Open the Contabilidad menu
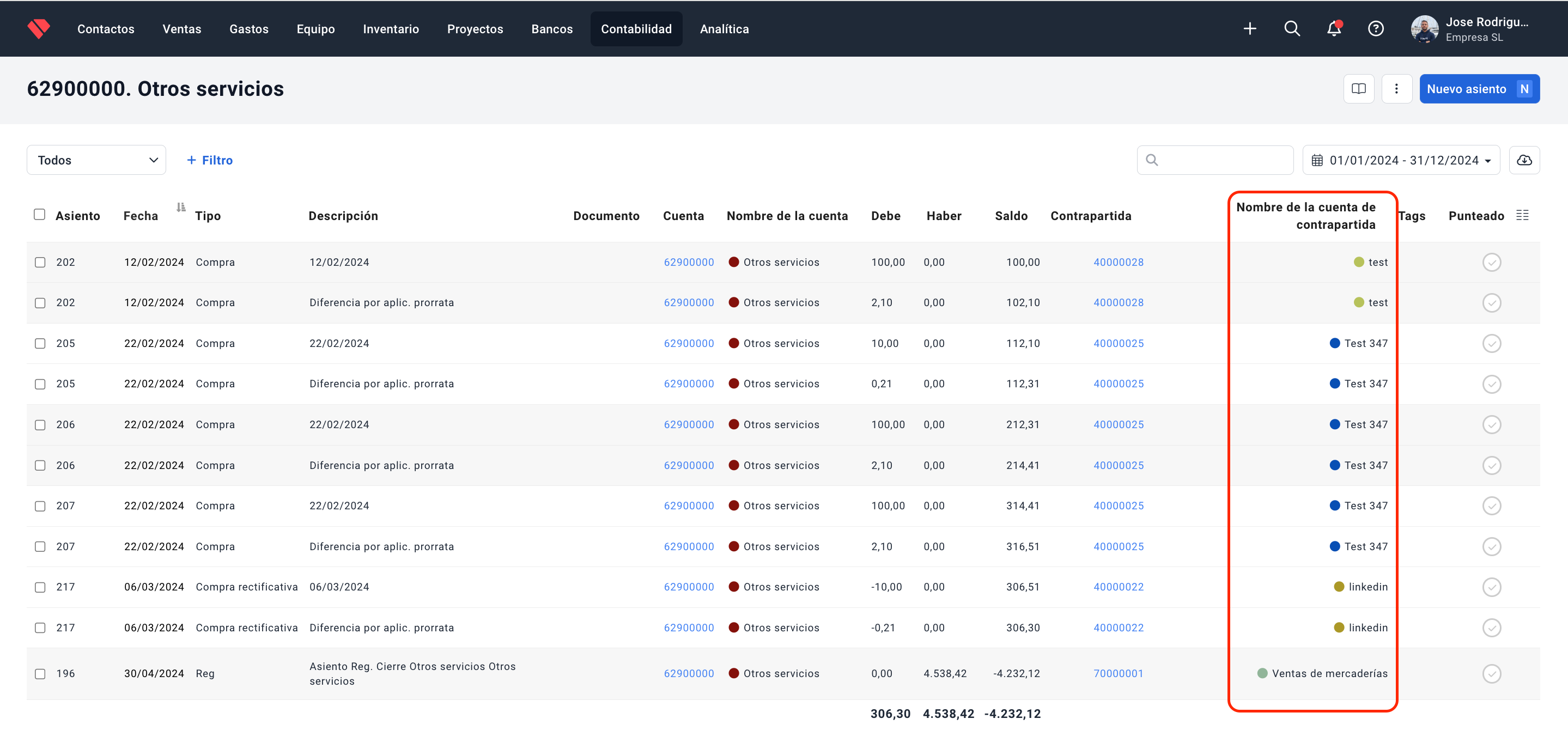Screen dimensions: 1568x743 [636, 29]
